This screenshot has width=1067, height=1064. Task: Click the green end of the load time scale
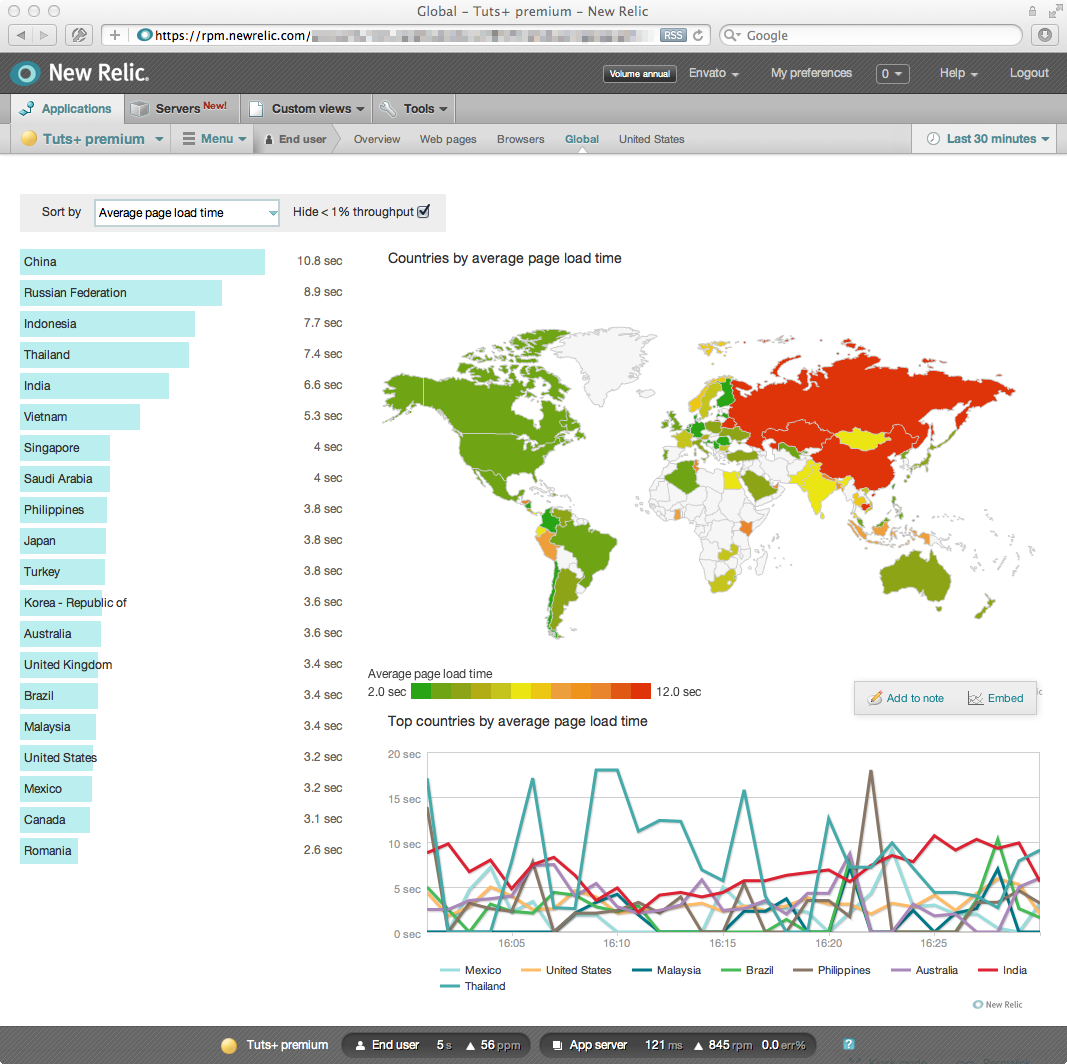tap(421, 691)
